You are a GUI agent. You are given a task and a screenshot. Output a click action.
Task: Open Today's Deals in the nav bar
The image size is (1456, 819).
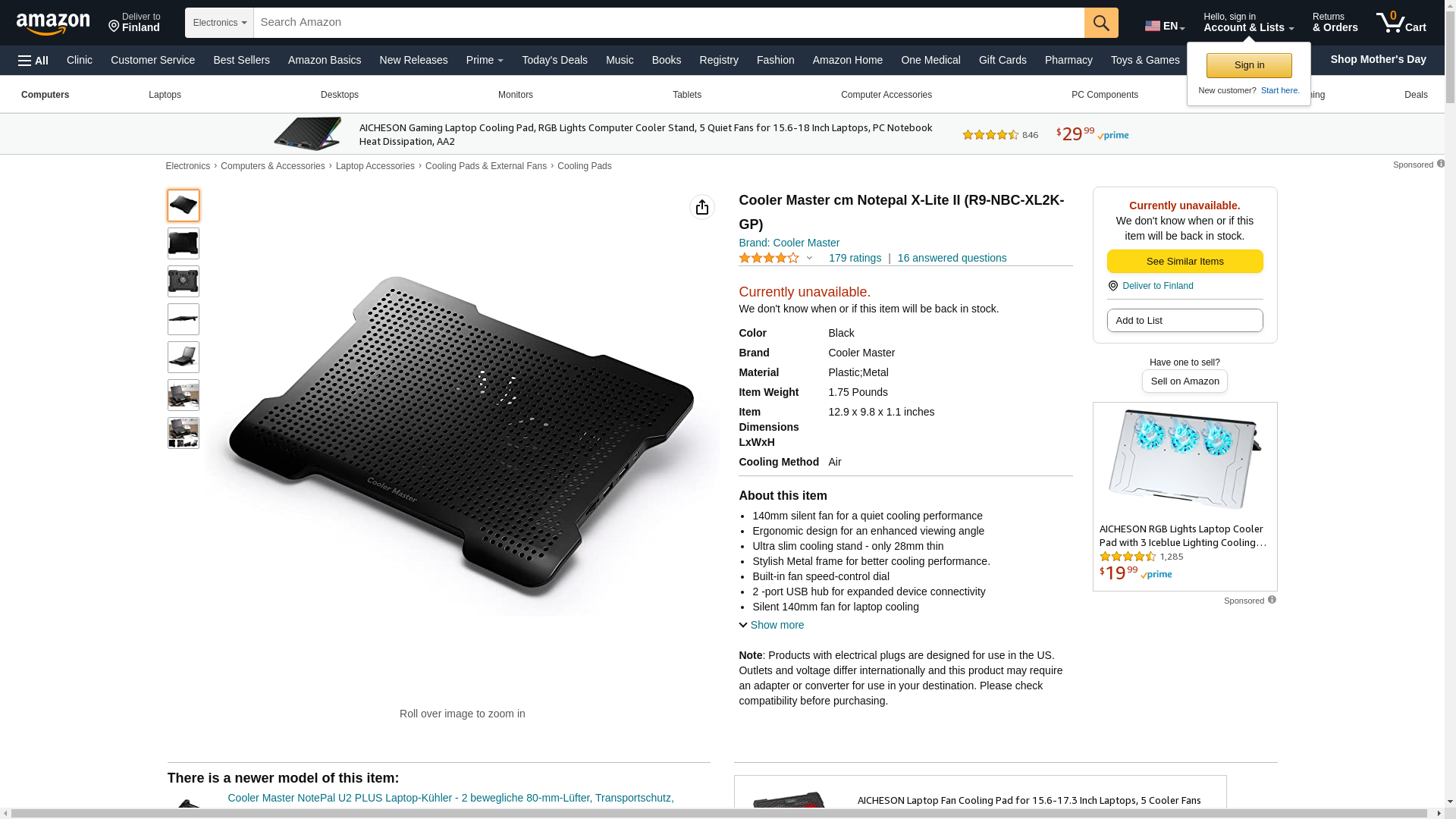(x=554, y=60)
